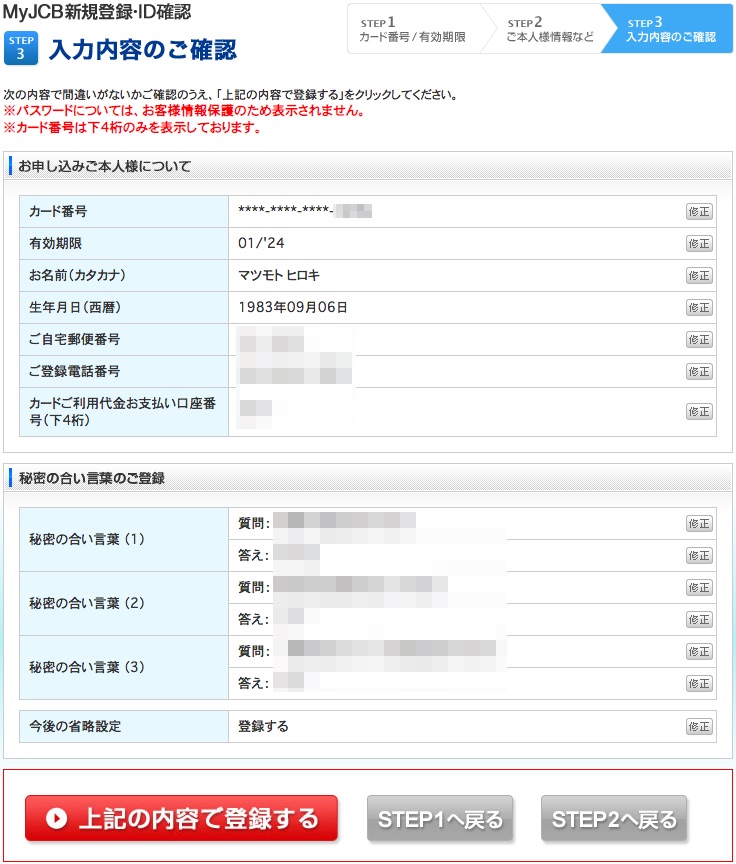Click 修正 for 今後の省略設定 row
736x864 pixels.
(699, 727)
